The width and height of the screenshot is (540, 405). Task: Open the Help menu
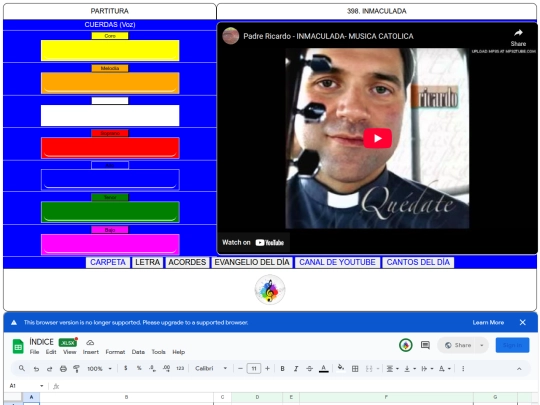[x=178, y=352]
